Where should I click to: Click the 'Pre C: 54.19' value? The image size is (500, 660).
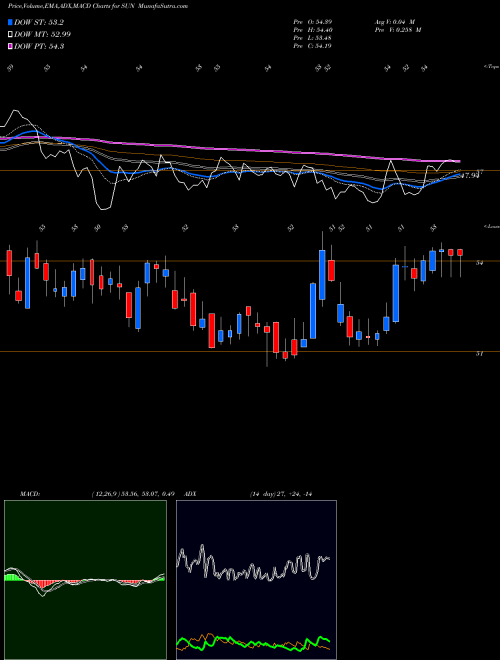tap(313, 46)
